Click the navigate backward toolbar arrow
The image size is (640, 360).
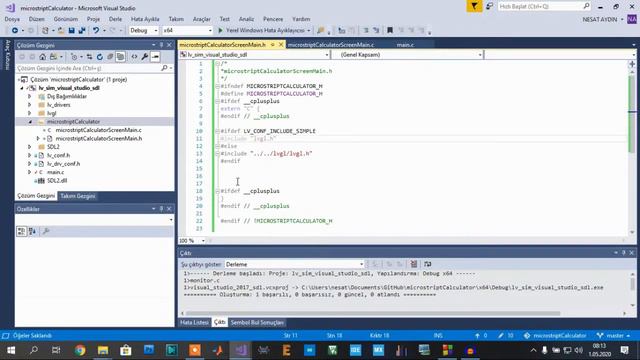point(15,31)
